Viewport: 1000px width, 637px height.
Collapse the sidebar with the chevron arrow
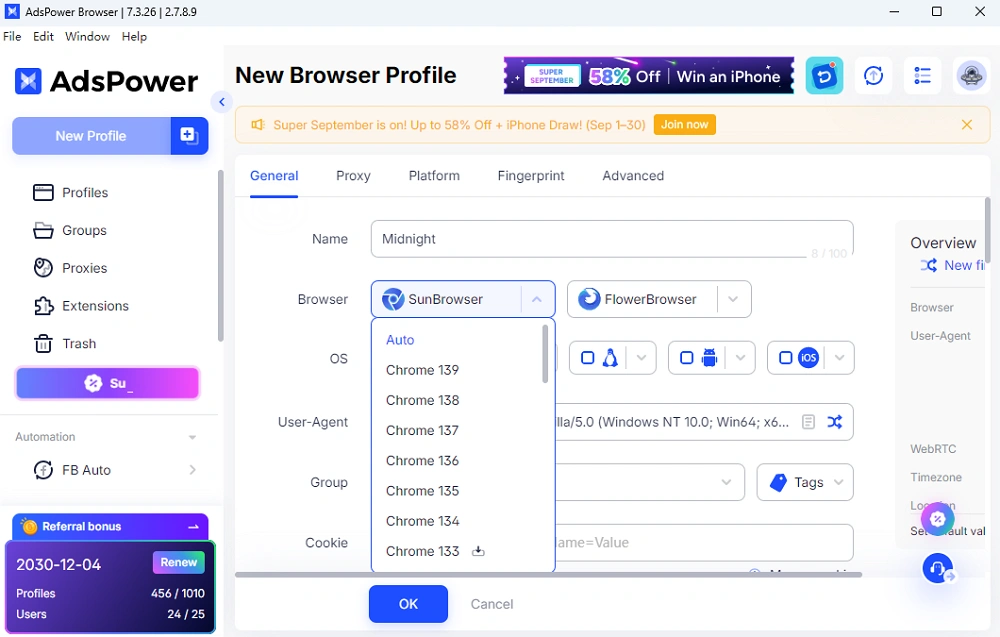[221, 101]
